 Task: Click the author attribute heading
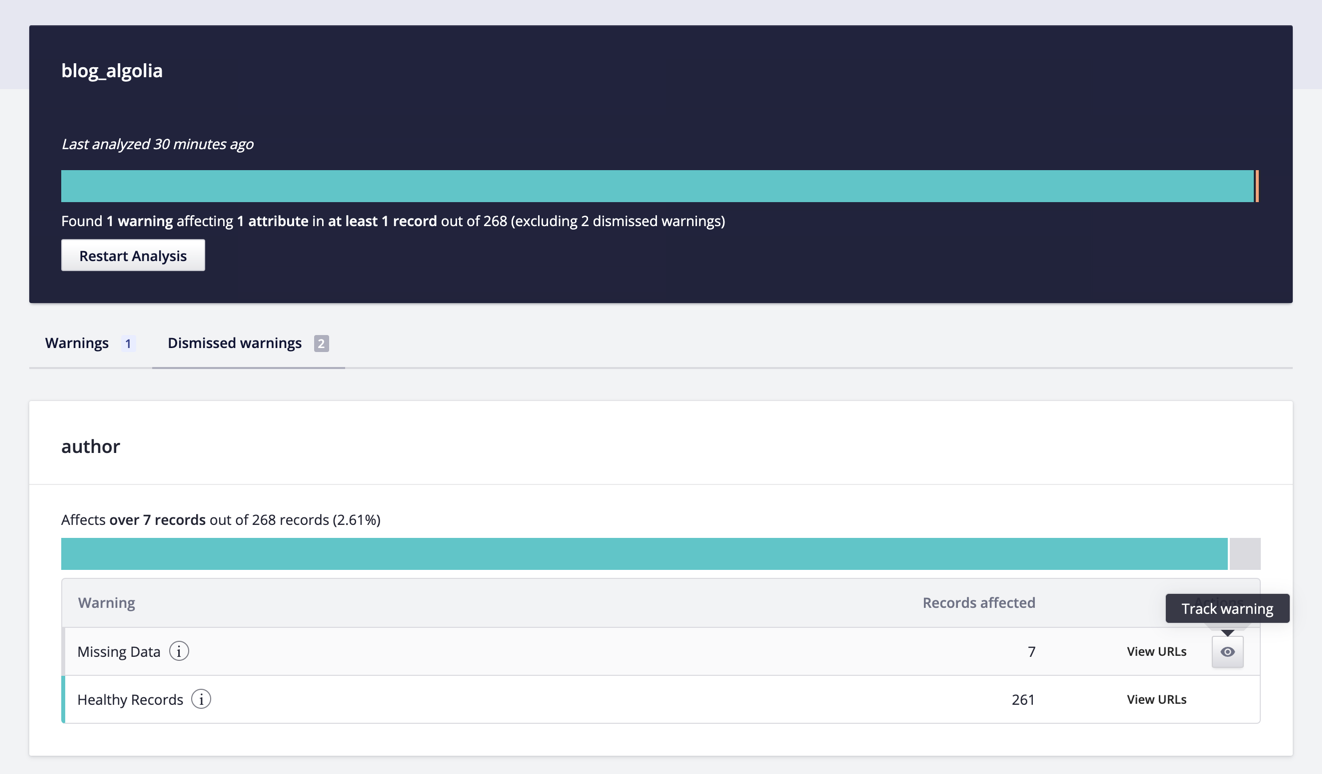(x=91, y=446)
